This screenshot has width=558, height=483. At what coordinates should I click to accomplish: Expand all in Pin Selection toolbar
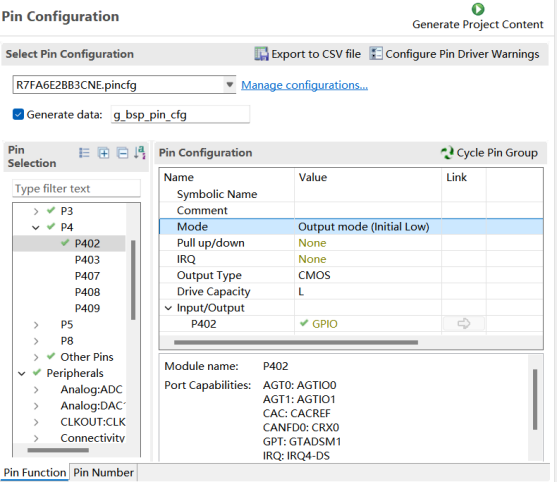pyautogui.click(x=104, y=153)
